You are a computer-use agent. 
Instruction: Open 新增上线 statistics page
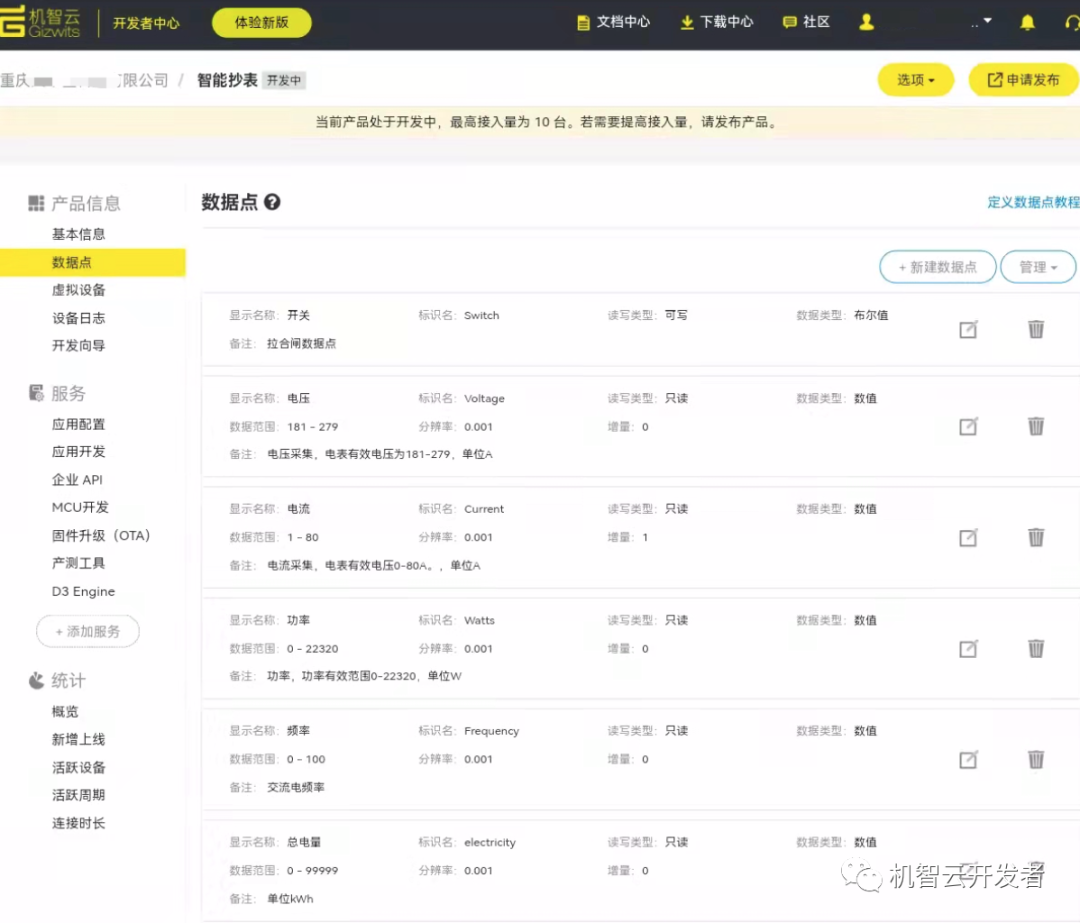[79, 740]
